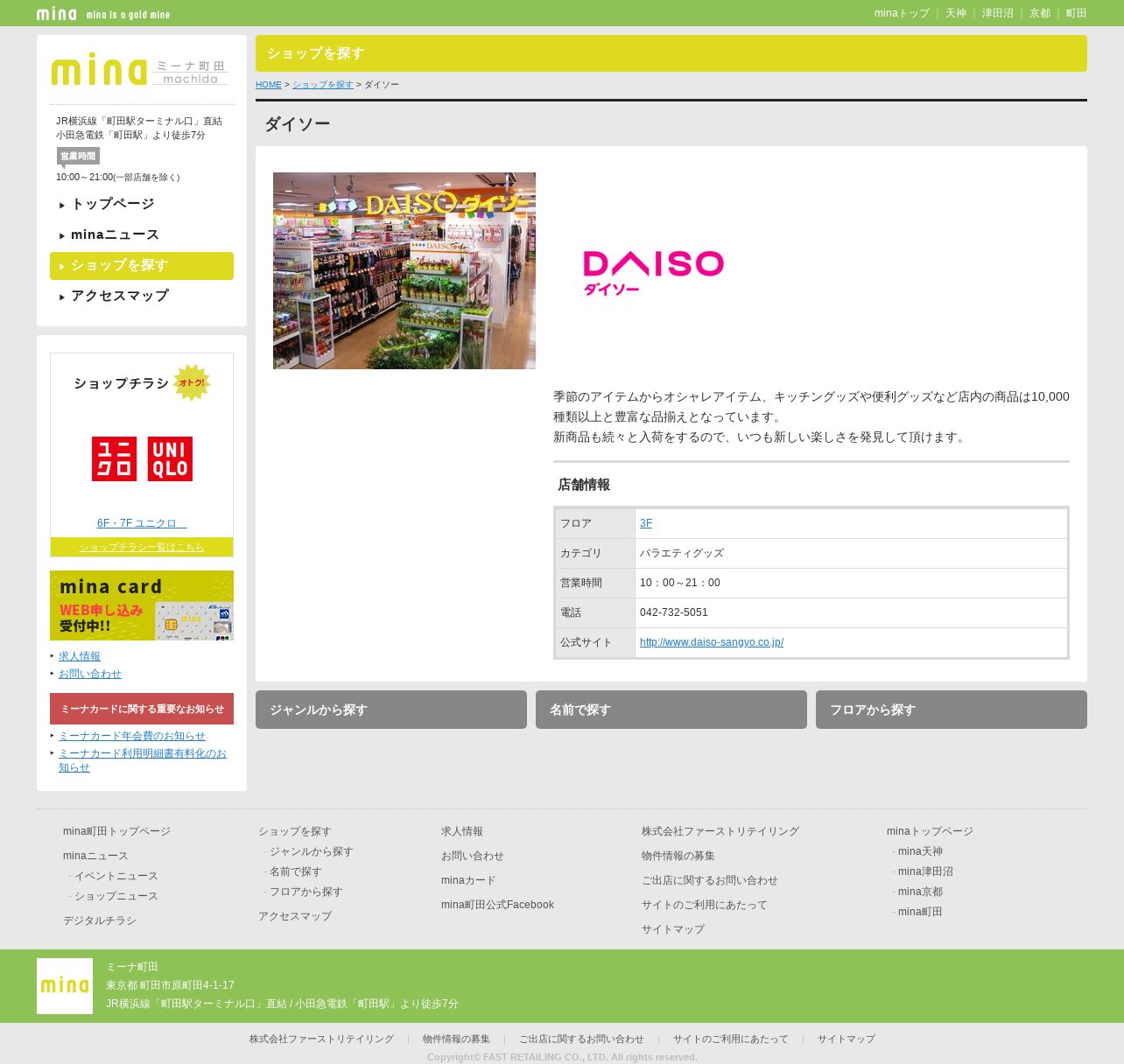Switch to 町田 location in header
This screenshot has width=1124, height=1064.
1077,13
